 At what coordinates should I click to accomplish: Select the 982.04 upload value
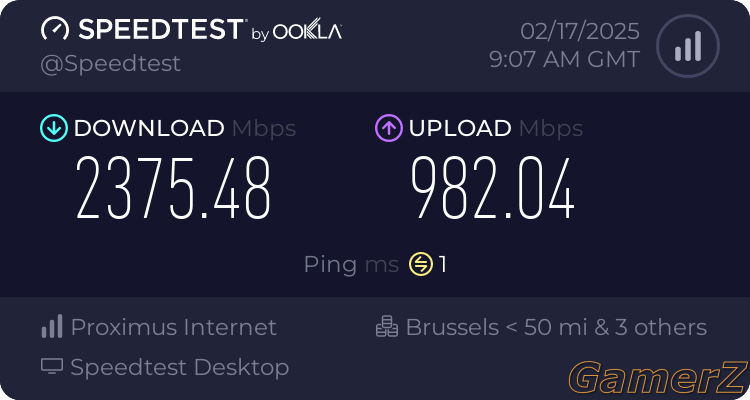[493, 188]
